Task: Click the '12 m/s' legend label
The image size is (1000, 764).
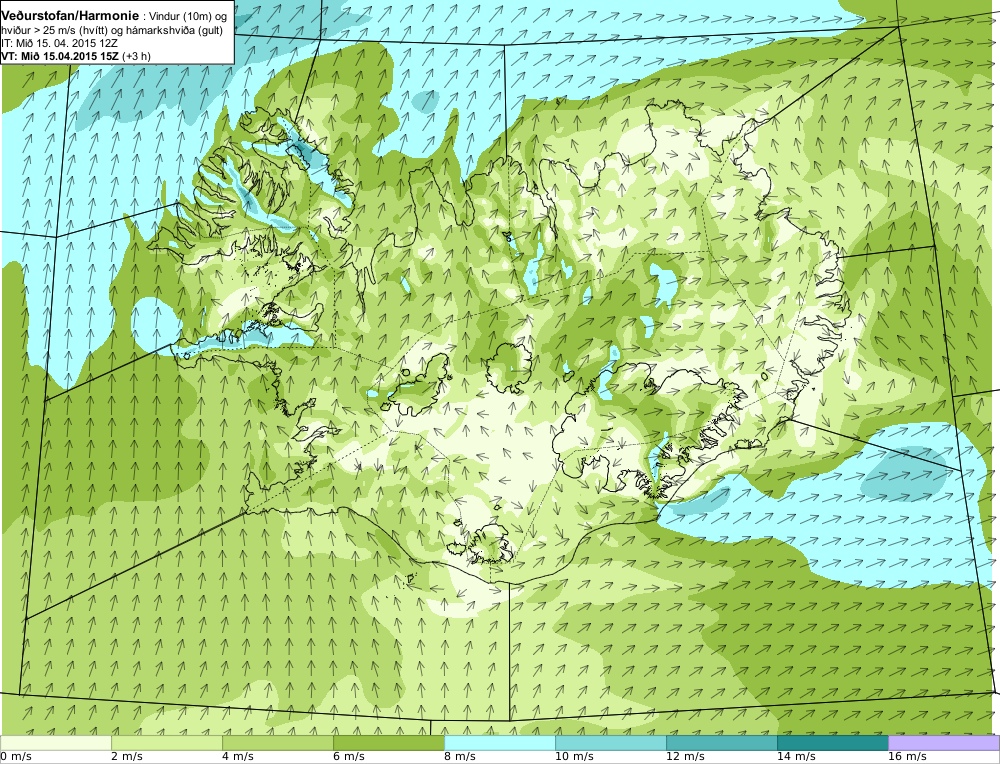Action: coord(684,757)
